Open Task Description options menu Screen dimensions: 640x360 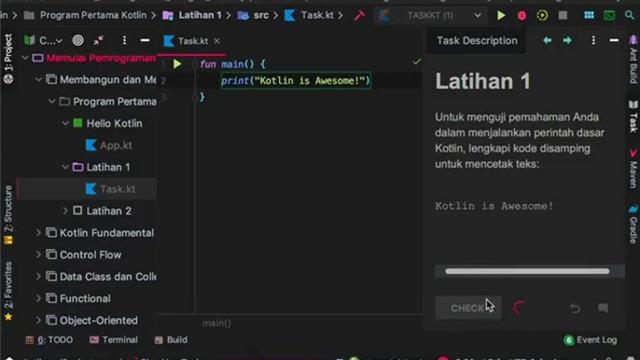tap(593, 40)
